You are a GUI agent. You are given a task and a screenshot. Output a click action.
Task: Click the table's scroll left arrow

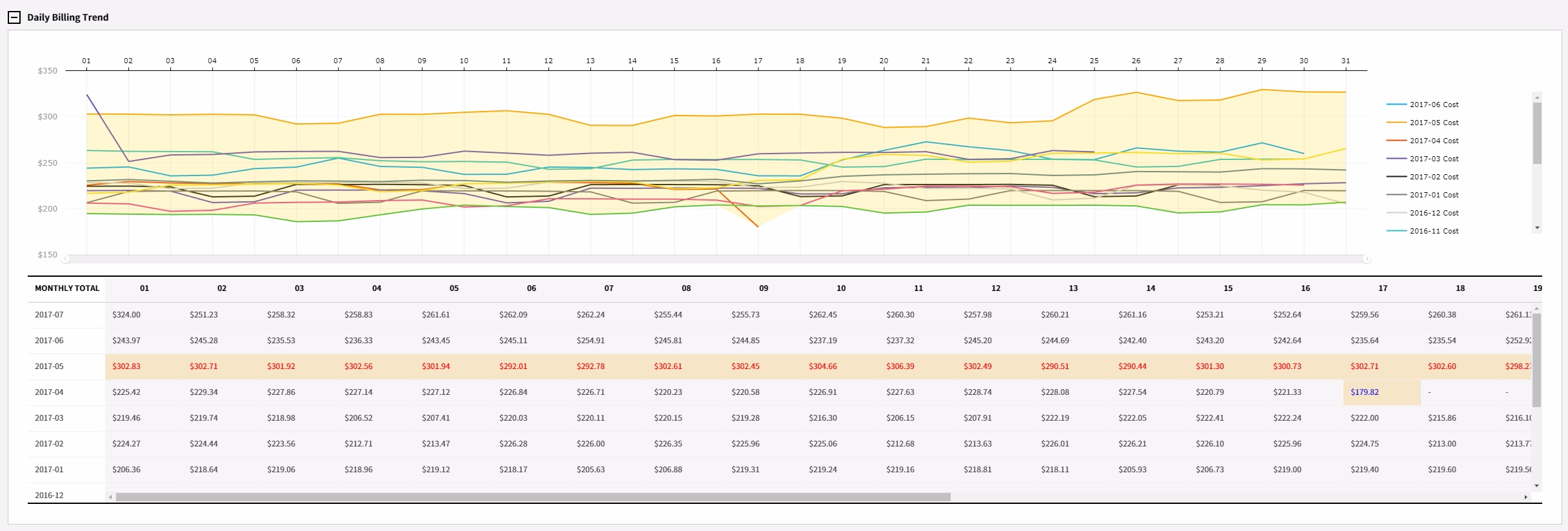coord(111,497)
